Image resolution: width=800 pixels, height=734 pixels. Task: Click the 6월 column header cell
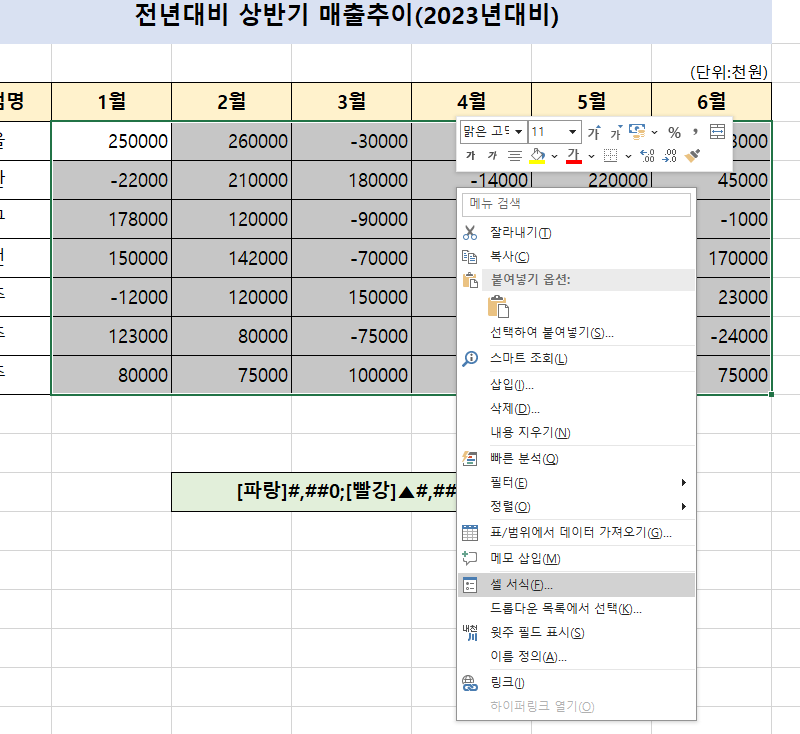pyautogui.click(x=712, y=102)
